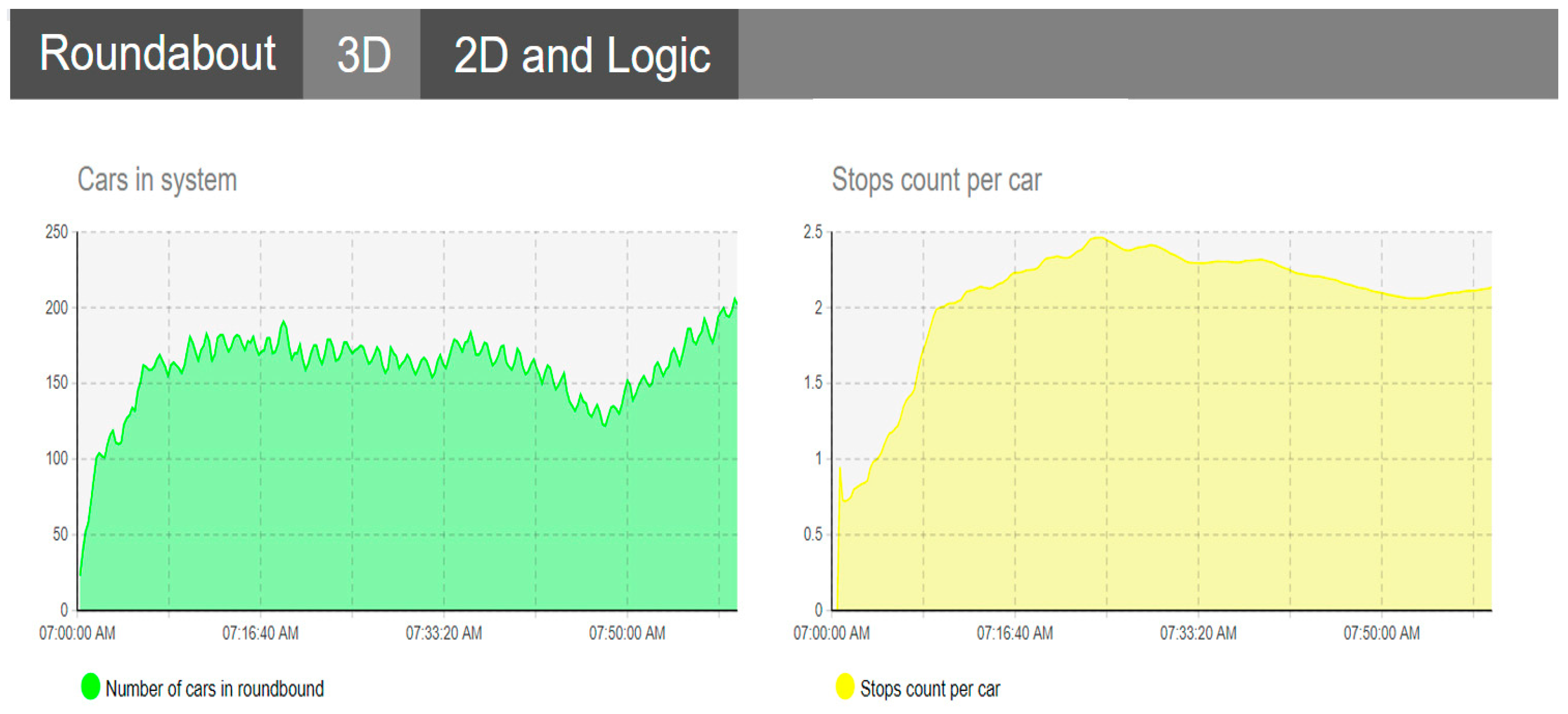Switch to the 3D view tab
Image resolution: width=1568 pixels, height=714 pixels.
click(362, 54)
